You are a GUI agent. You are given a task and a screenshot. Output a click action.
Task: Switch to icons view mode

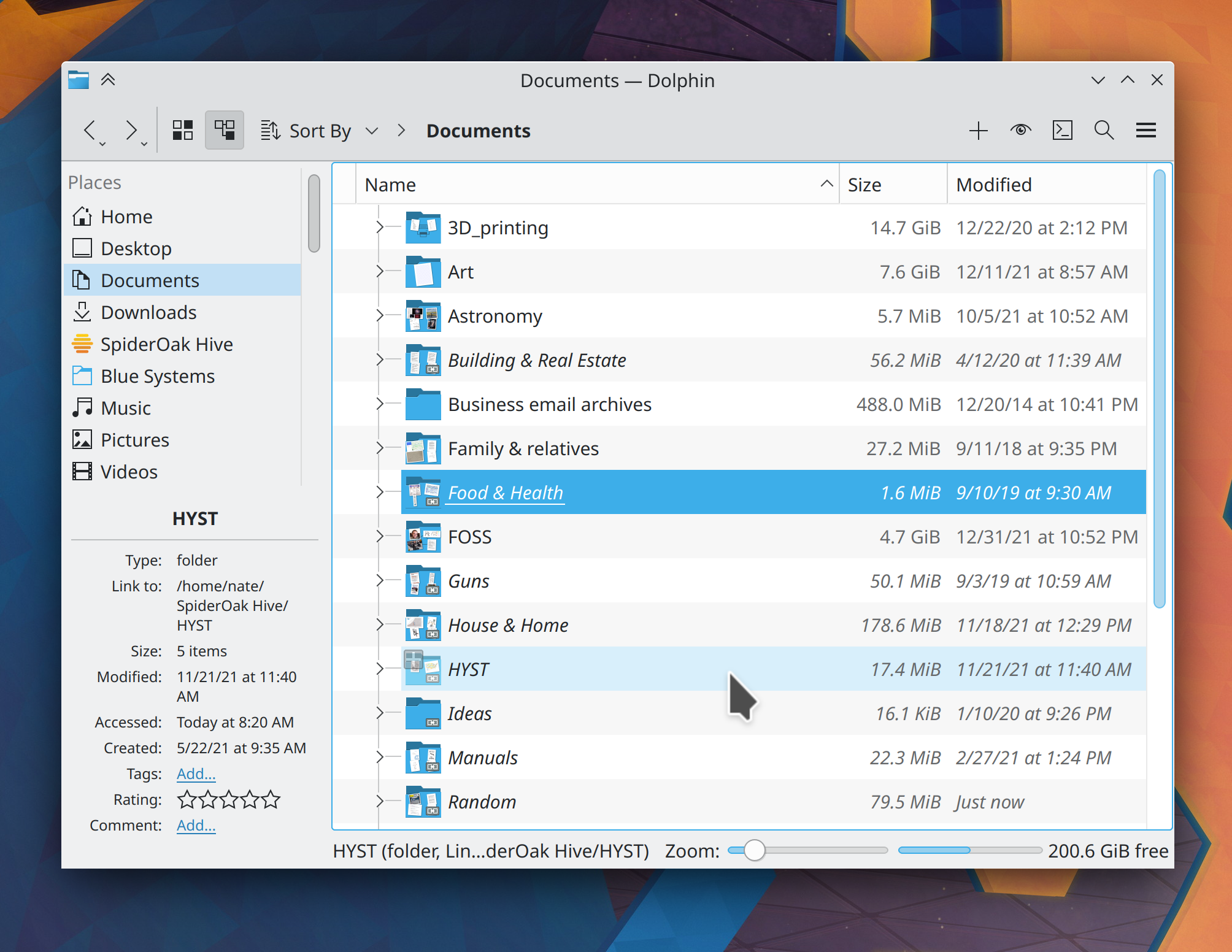[x=182, y=131]
